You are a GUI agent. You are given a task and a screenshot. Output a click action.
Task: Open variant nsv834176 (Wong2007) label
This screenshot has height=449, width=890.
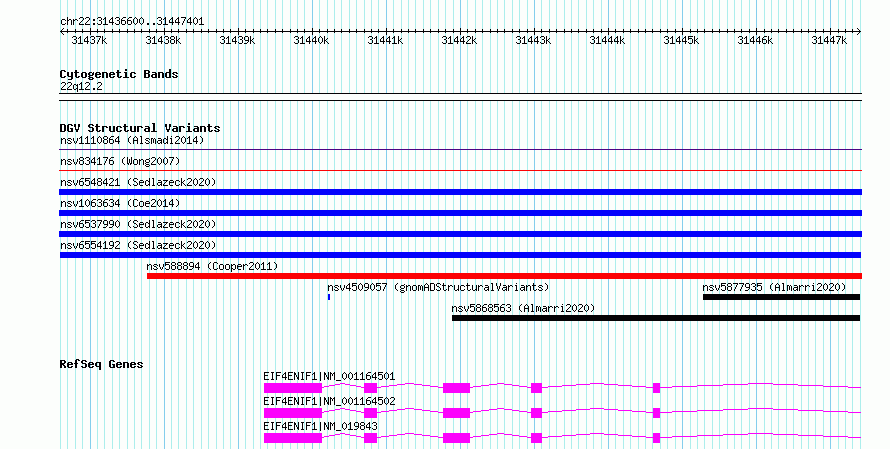[x=120, y=161]
